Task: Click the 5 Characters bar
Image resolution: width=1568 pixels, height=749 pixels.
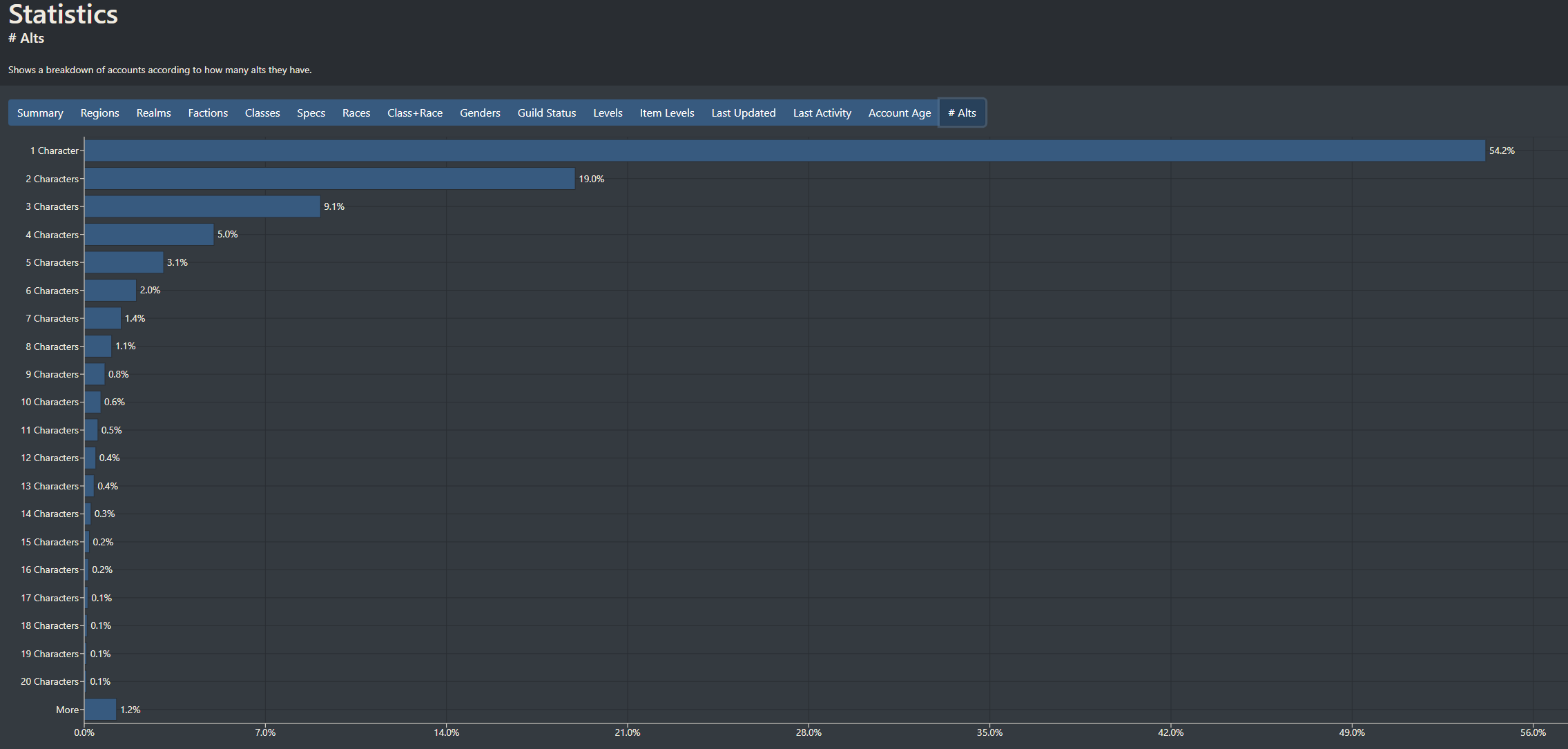Action: (x=124, y=262)
